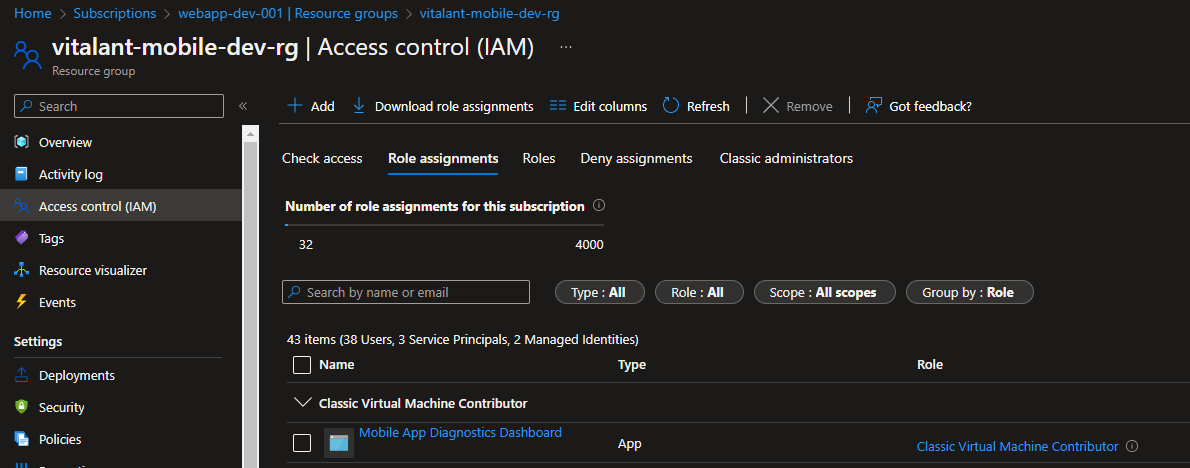Go to Subscriptions breadcrumb
This screenshot has width=1190, height=468.
[115, 13]
